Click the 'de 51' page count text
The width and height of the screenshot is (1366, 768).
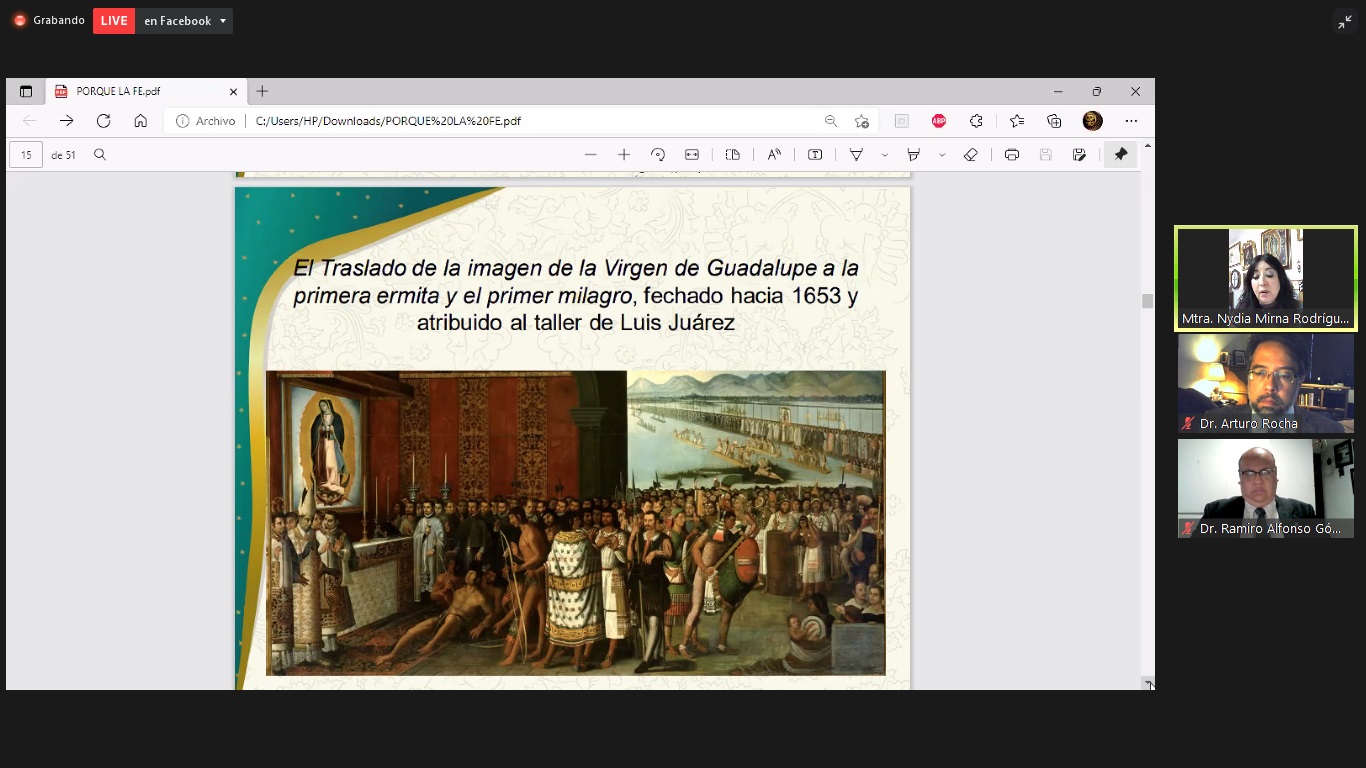(64, 155)
